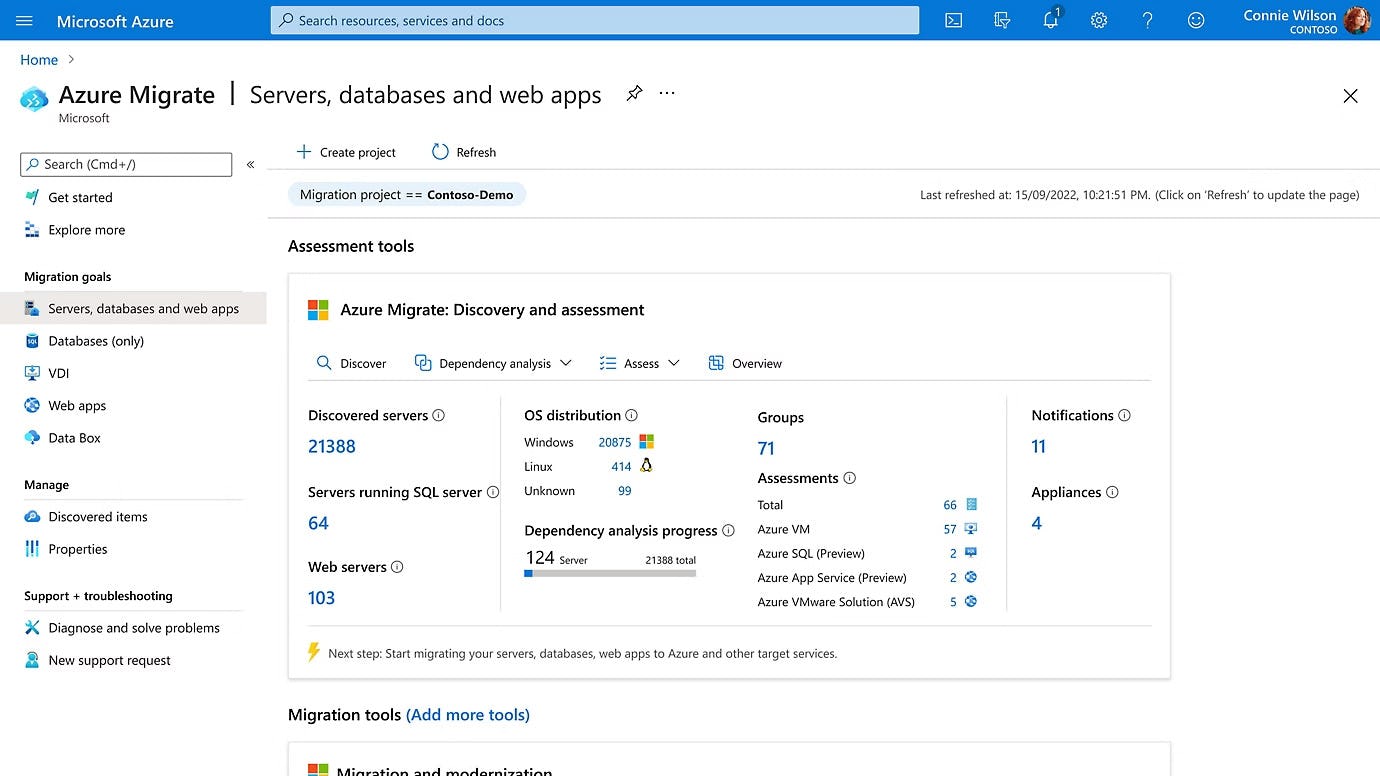Click the dependency analysis progress bar
This screenshot has width=1380, height=776.
610,572
